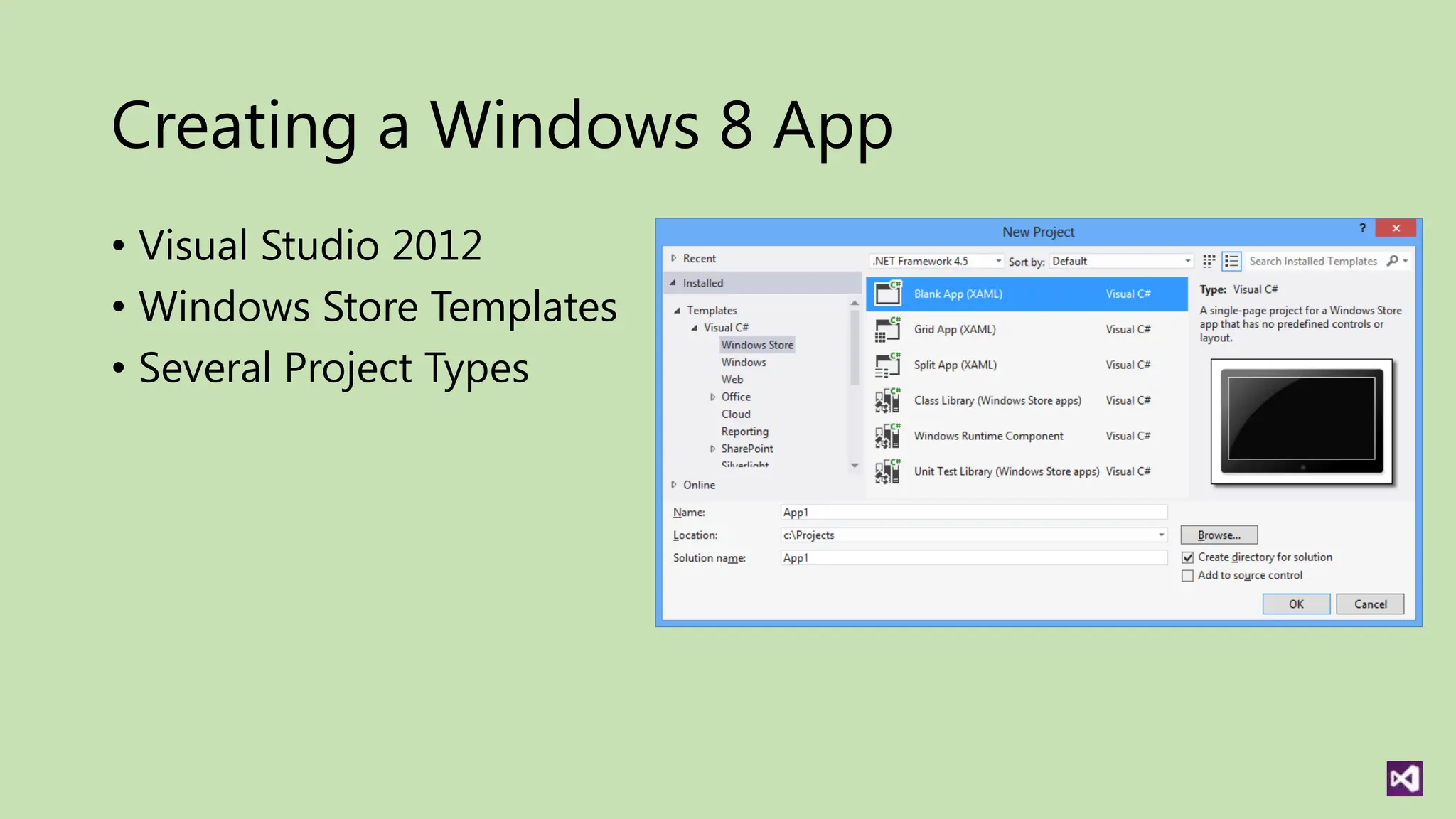Screen dimensions: 1456x819
Task: Click the Visual C# node label
Action: 726,328
